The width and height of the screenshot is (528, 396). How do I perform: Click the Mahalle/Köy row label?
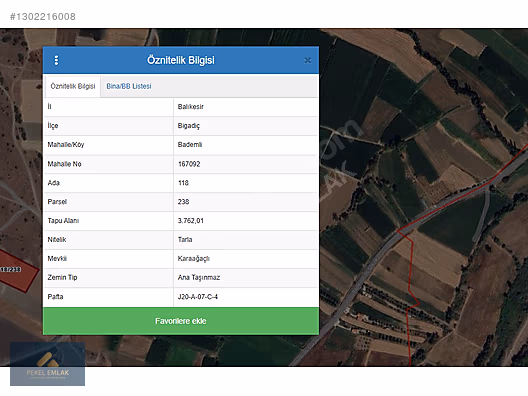66,145
